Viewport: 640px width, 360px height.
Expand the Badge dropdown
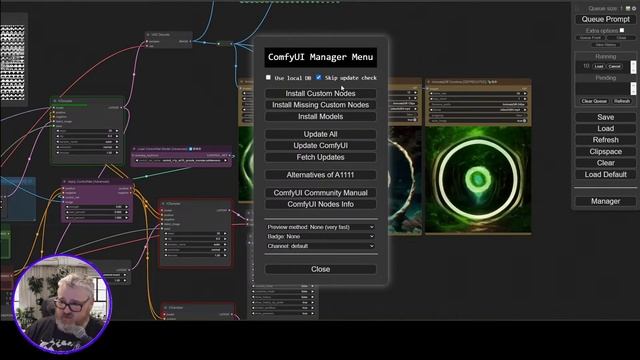320,236
